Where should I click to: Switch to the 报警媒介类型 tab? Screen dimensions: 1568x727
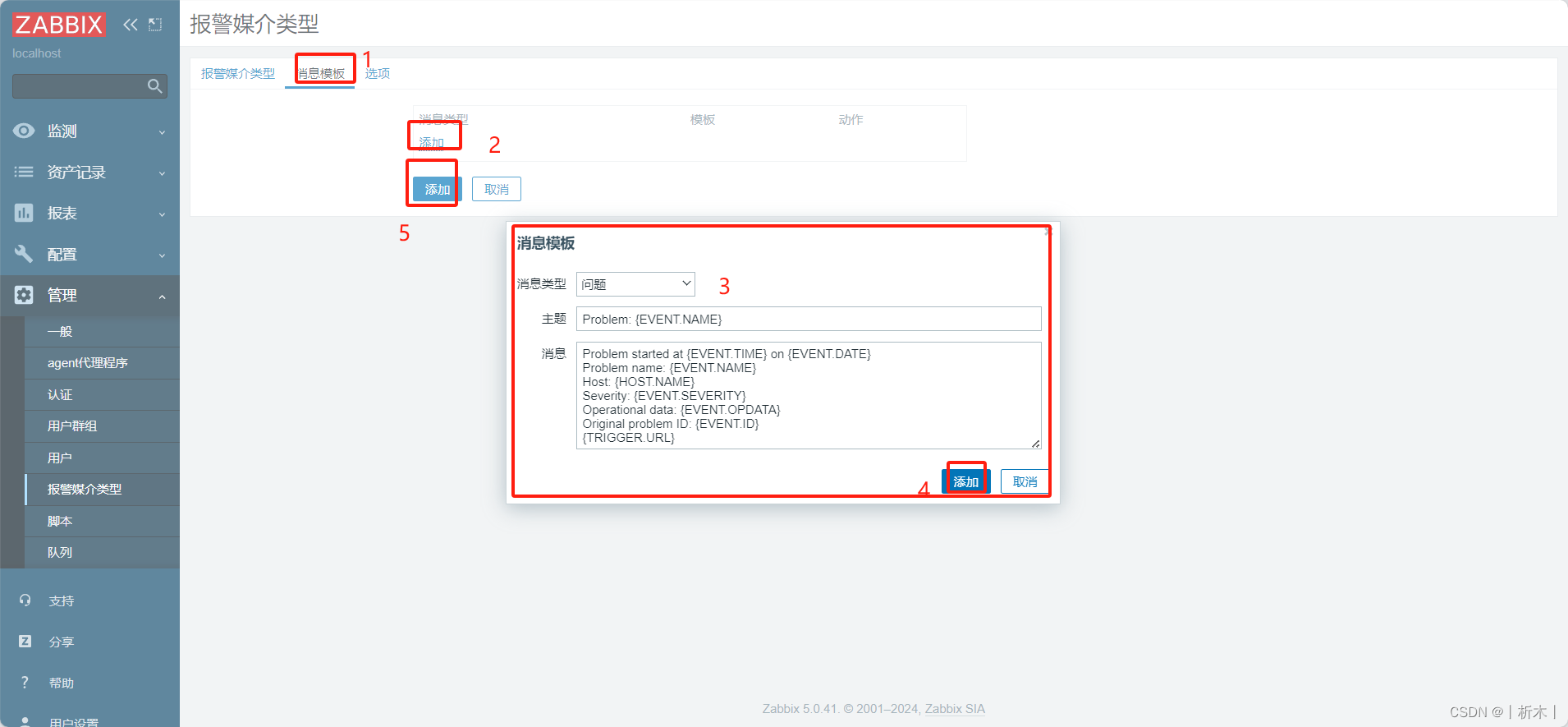[238, 73]
